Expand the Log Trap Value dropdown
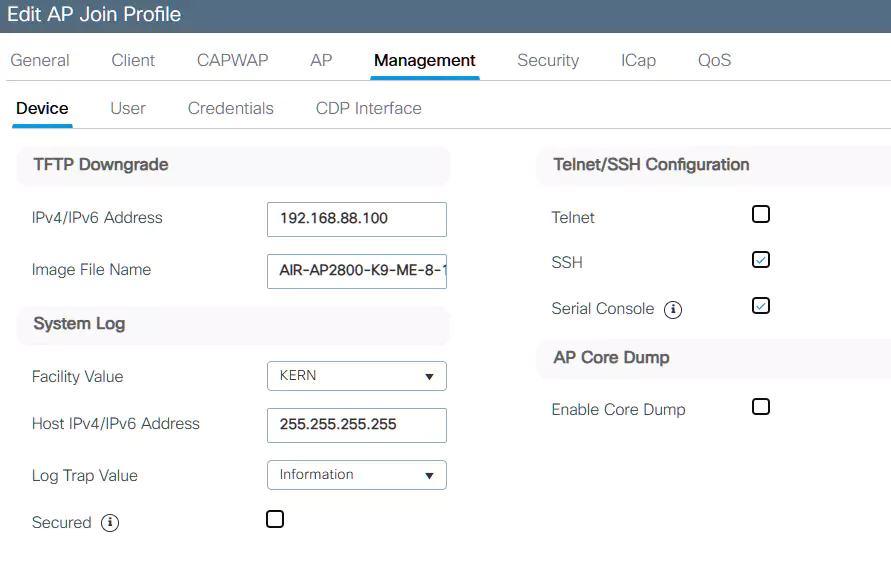Viewport: 891px width, 576px height. pos(356,475)
